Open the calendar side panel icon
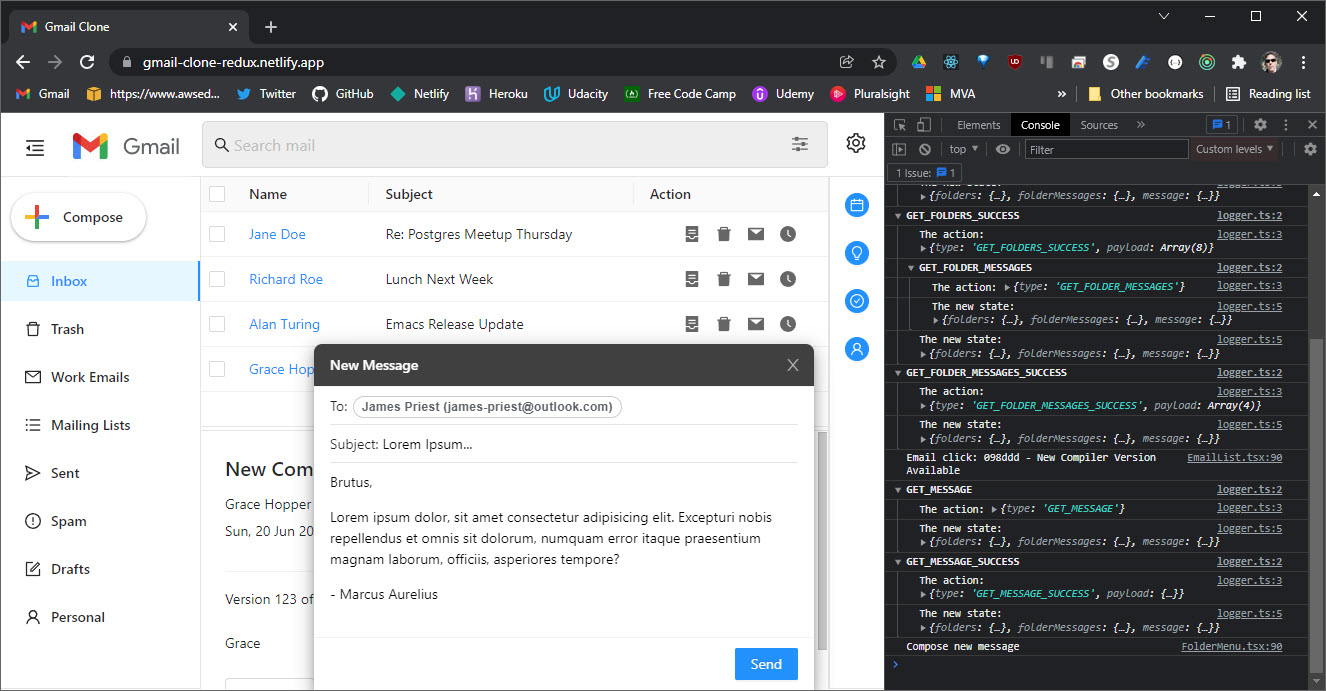 pyautogui.click(x=856, y=206)
